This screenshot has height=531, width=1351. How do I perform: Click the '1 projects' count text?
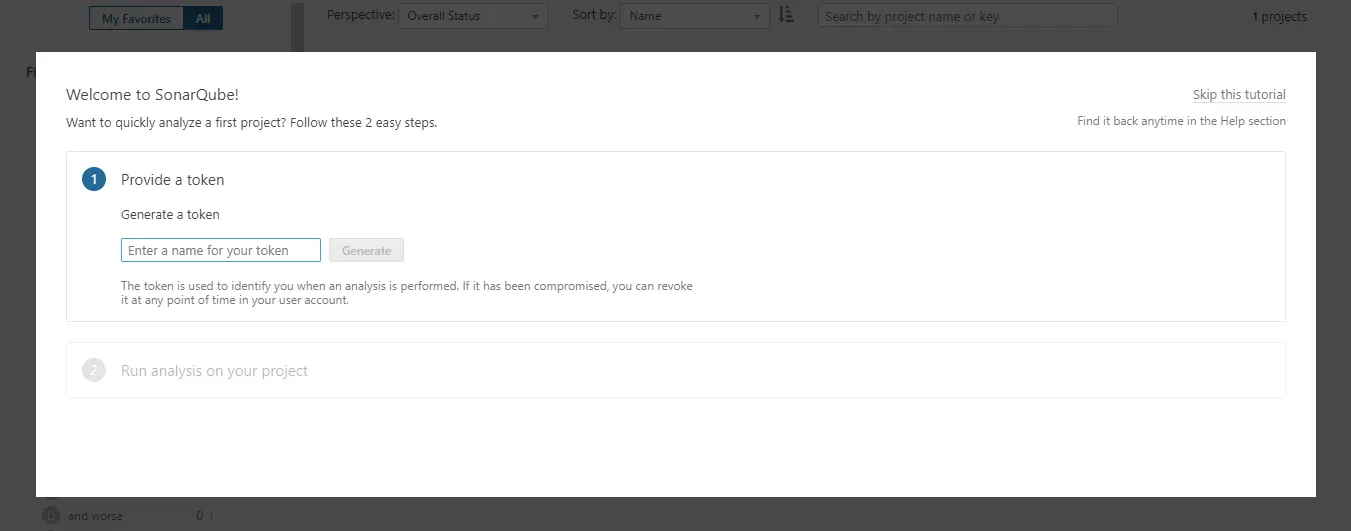pos(1279,17)
